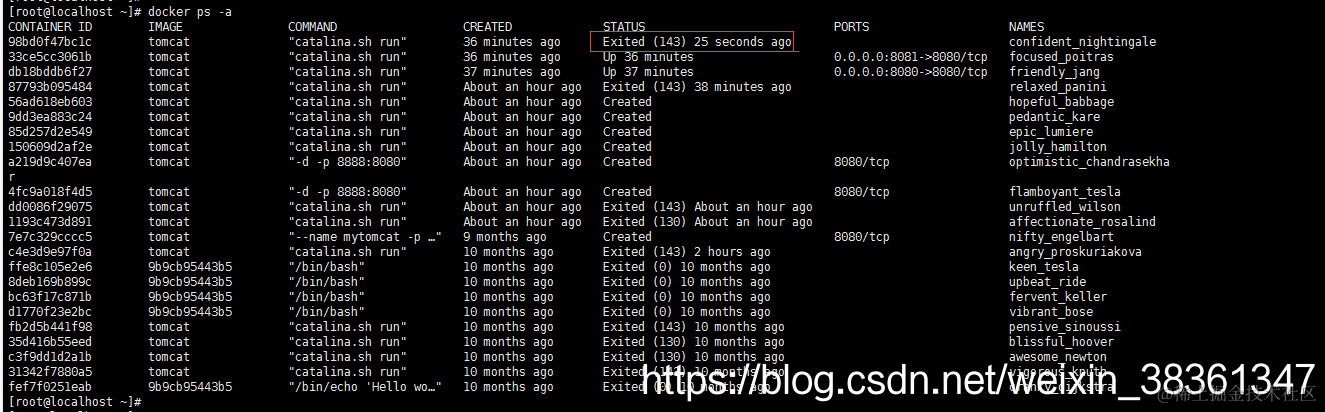Click command '--name mytomcat -p …'
The height and width of the screenshot is (412, 1325).
click(365, 237)
